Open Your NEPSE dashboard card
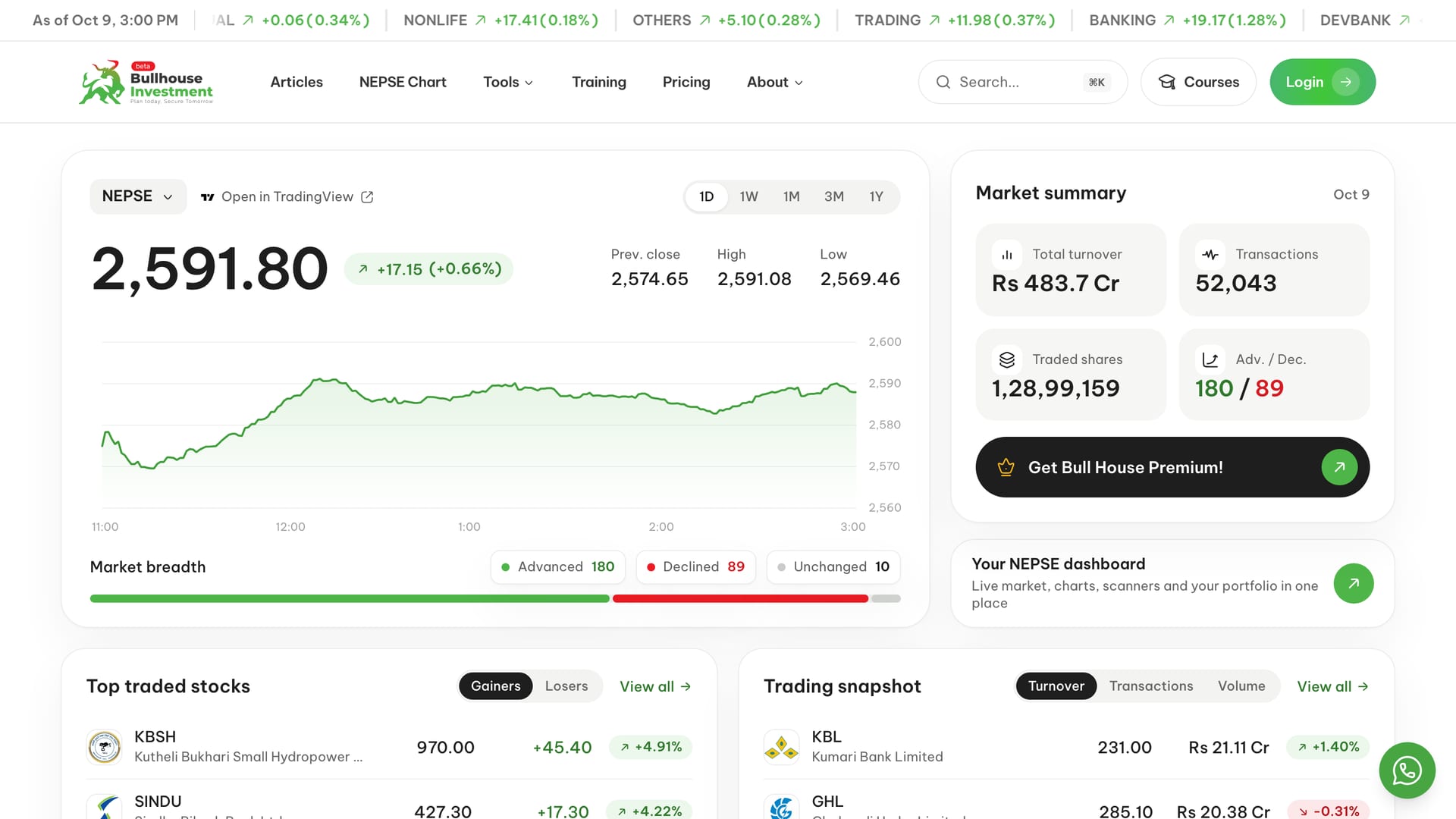The image size is (1456, 819). click(1172, 583)
